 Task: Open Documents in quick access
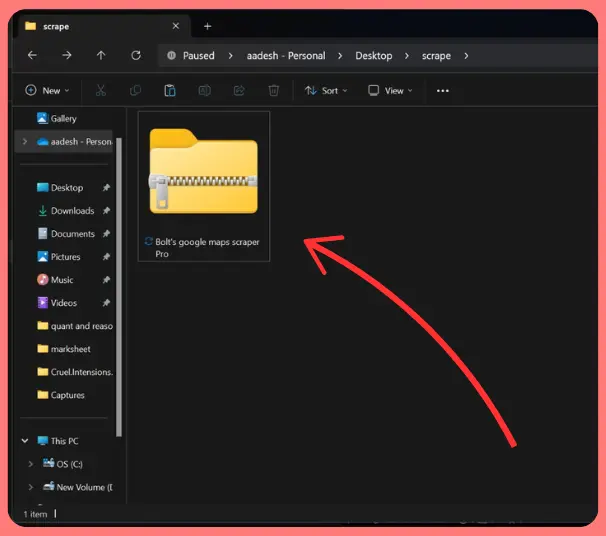[66, 233]
